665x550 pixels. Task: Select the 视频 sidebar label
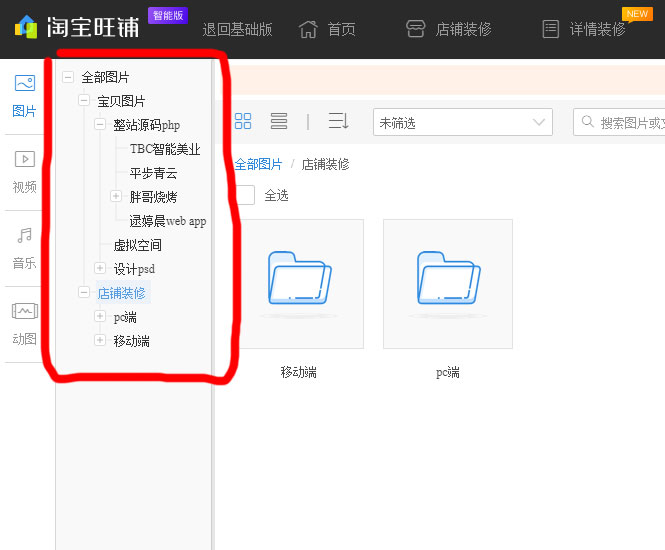[24, 187]
